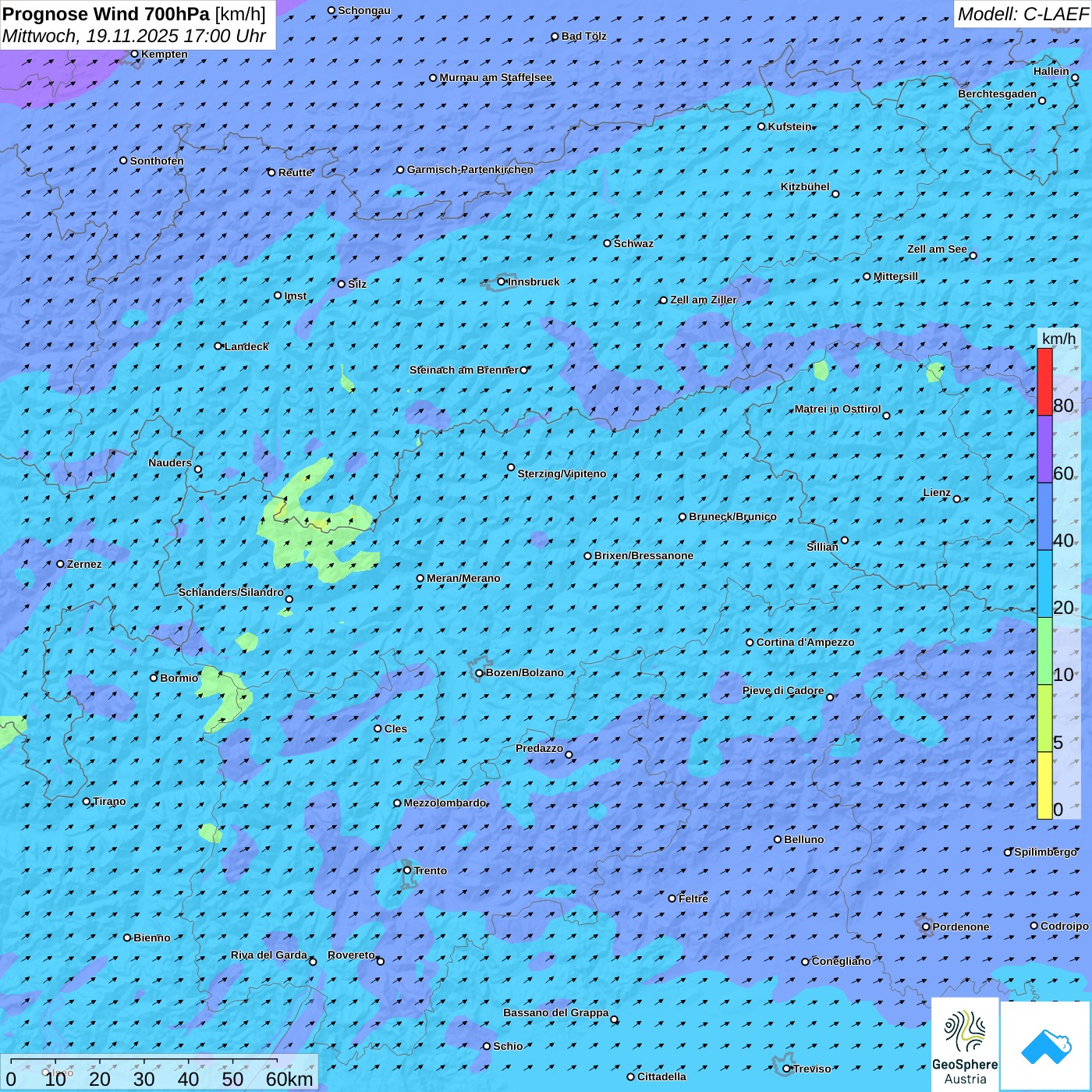Click the "Predazzo" map label
This screenshot has width=1092, height=1092.
(540, 749)
